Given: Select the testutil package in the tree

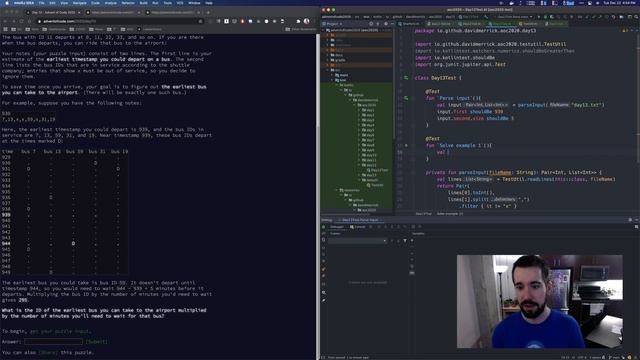Looking at the screenshot, I should click(x=370, y=180).
